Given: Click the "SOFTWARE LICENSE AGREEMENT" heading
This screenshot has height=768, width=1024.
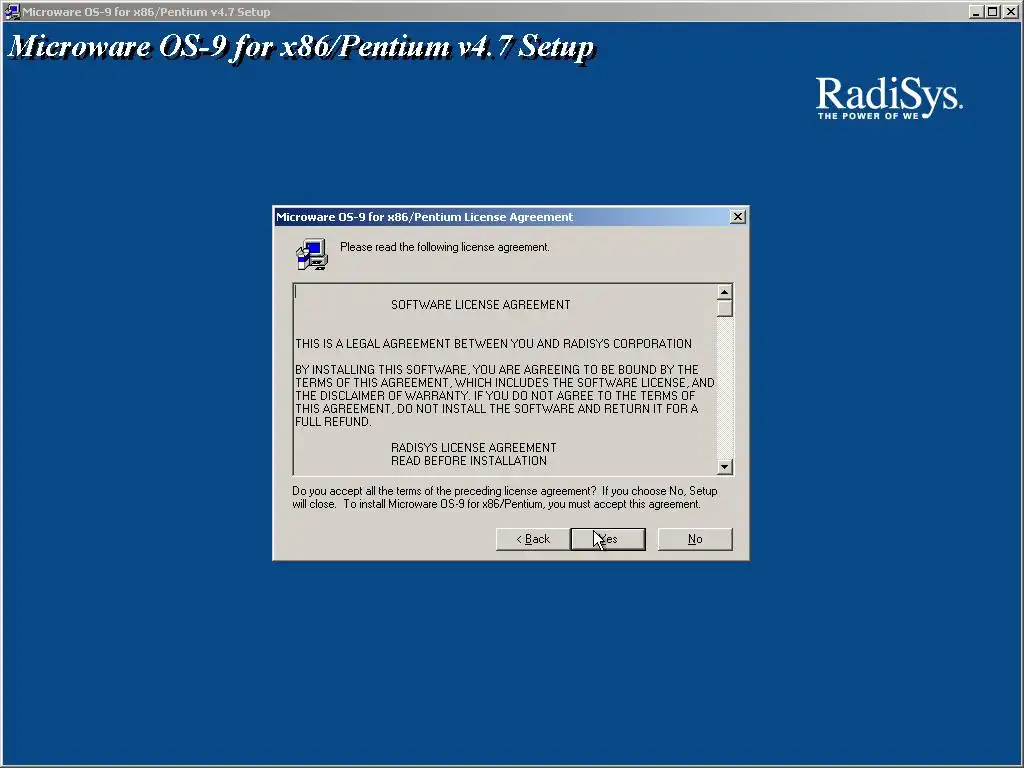Looking at the screenshot, I should [x=481, y=305].
